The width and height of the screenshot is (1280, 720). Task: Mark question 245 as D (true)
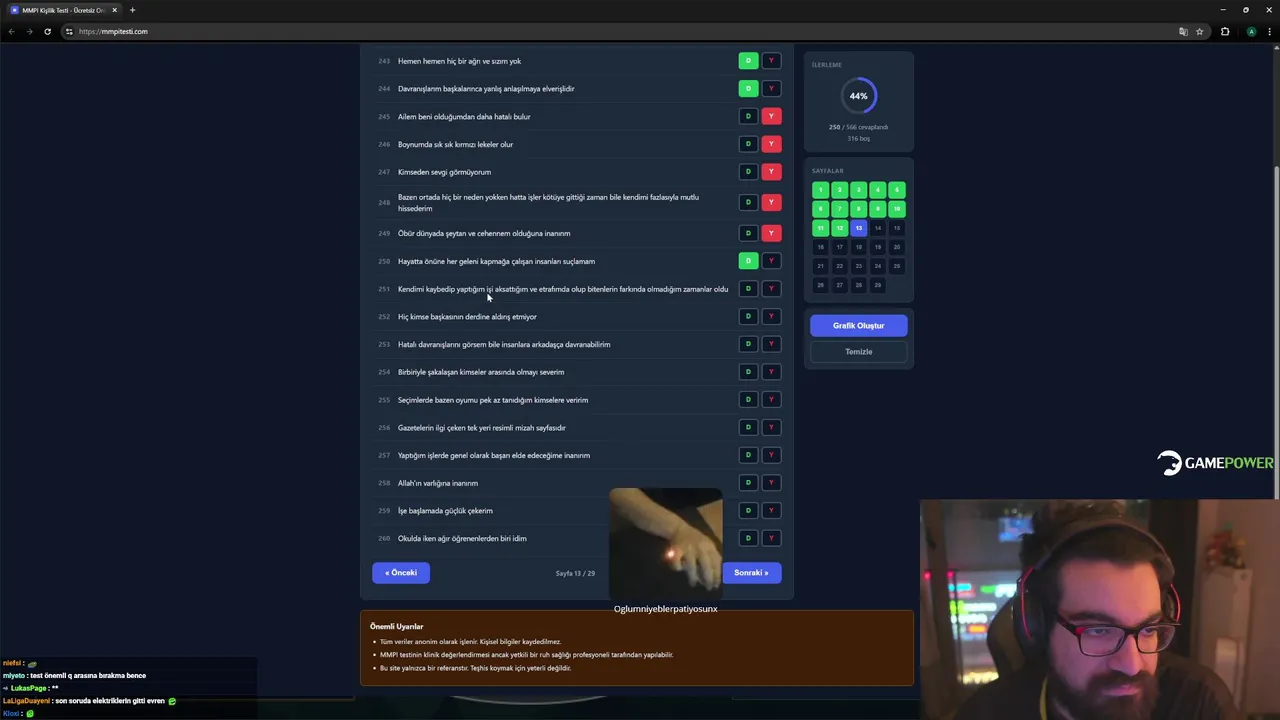(x=748, y=116)
